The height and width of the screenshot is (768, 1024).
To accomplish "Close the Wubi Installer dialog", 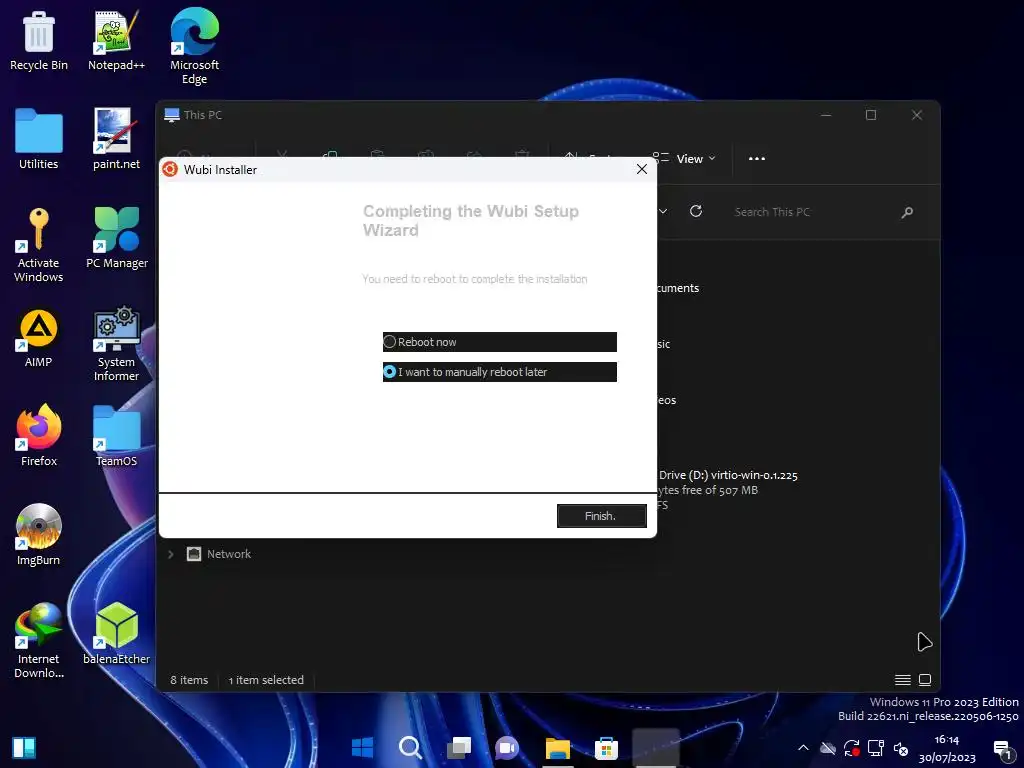I will point(642,169).
